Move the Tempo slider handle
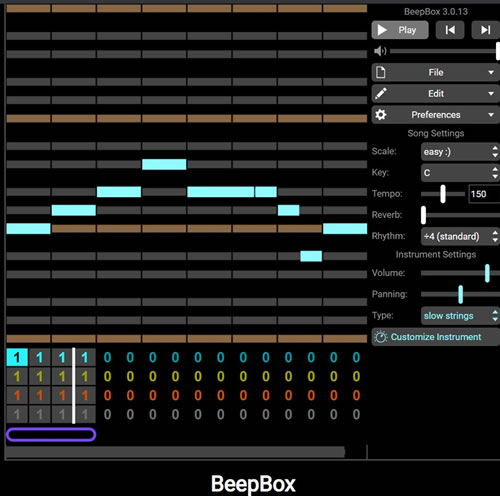This screenshot has height=496, width=500. 443,194
